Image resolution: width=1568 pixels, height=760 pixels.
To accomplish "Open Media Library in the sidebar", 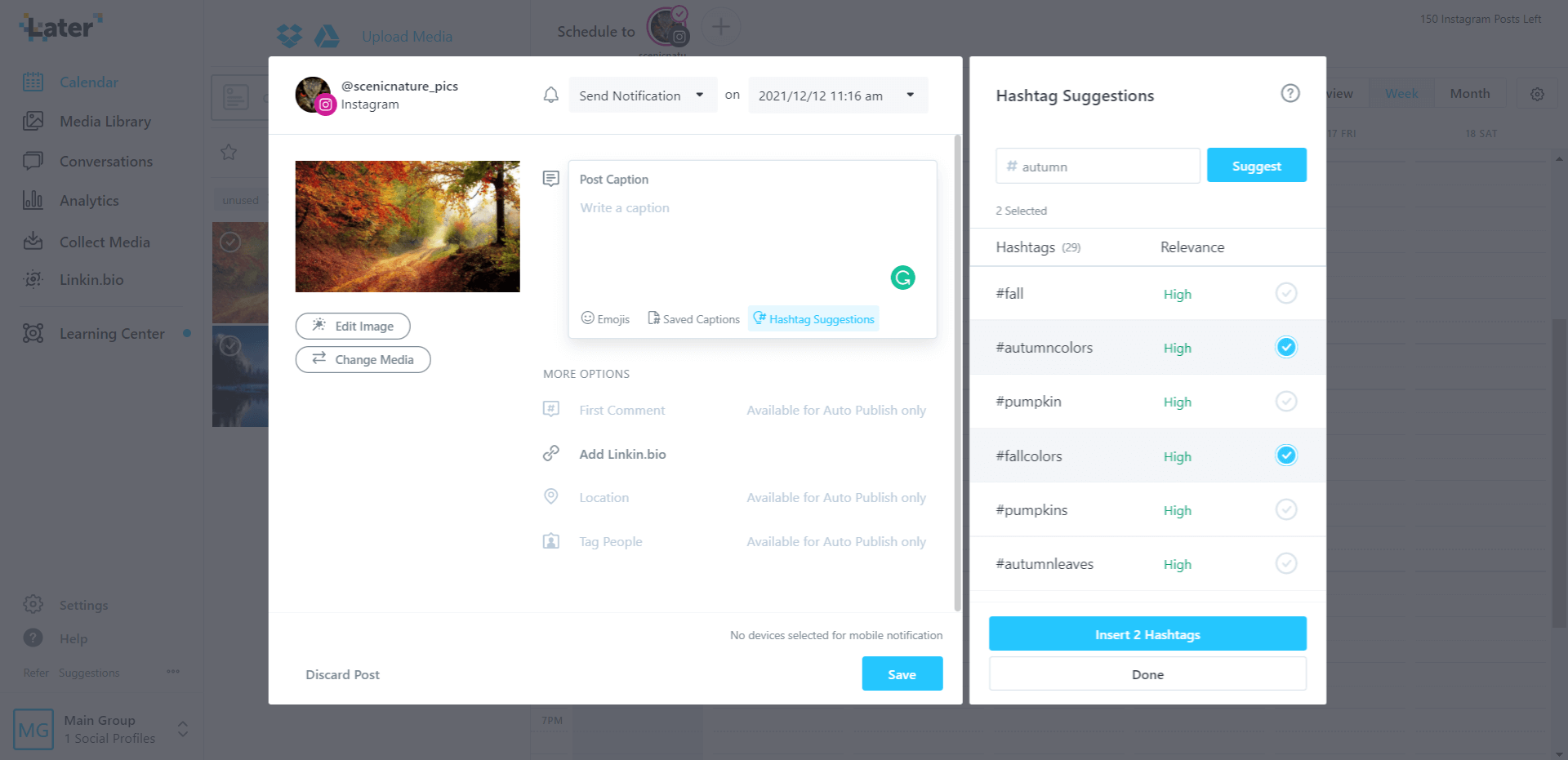I will [x=105, y=121].
